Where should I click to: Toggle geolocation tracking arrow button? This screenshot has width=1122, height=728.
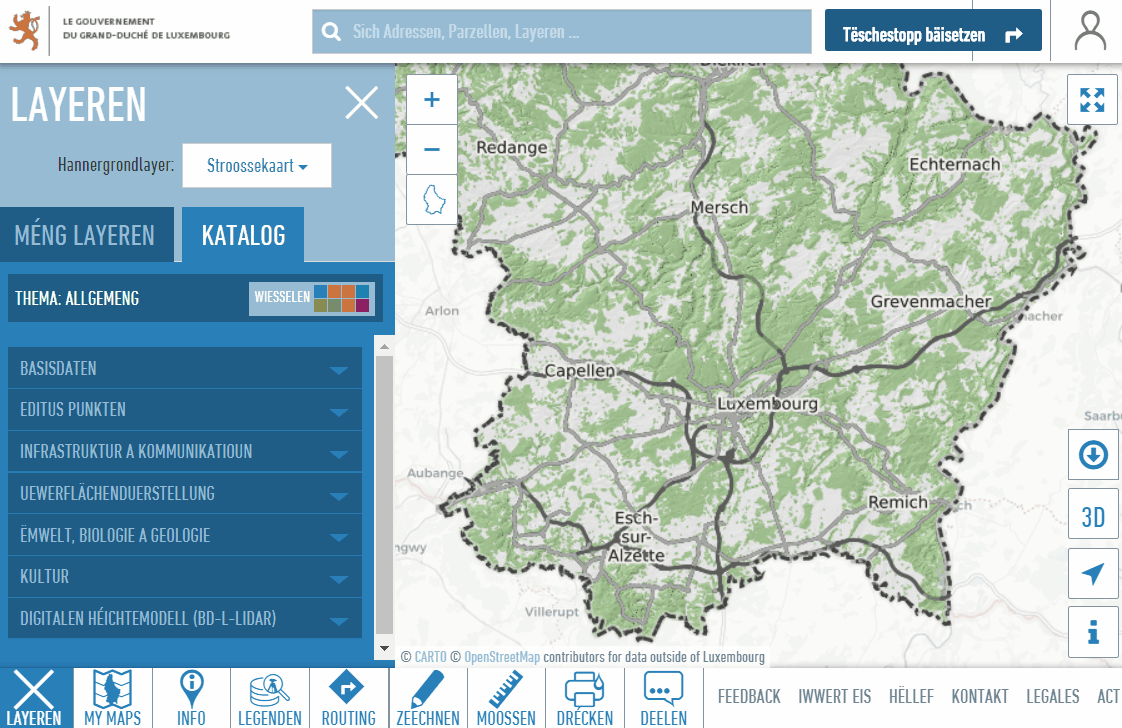(1093, 574)
